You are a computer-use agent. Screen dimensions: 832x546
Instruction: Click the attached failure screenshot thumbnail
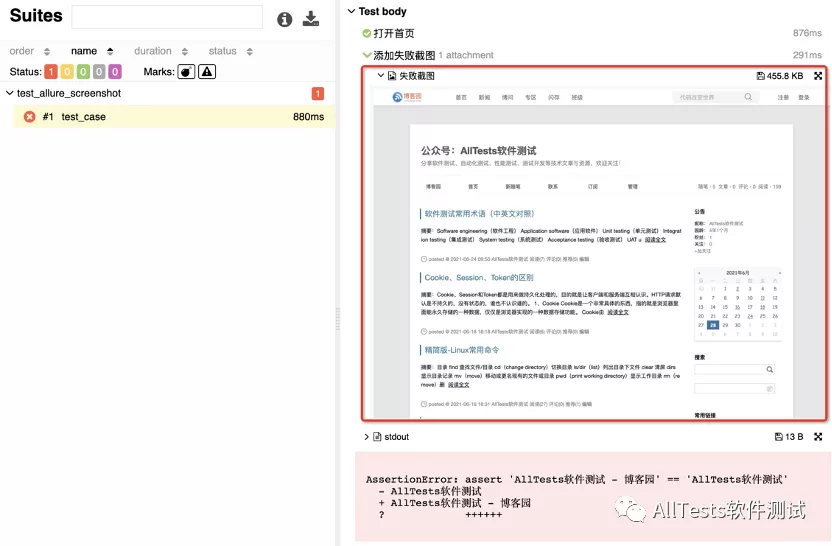[x=599, y=253]
